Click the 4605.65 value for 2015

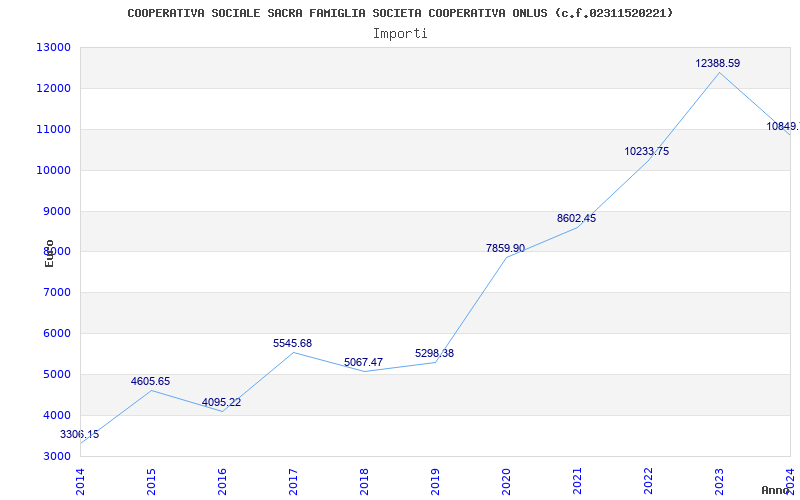point(151,382)
